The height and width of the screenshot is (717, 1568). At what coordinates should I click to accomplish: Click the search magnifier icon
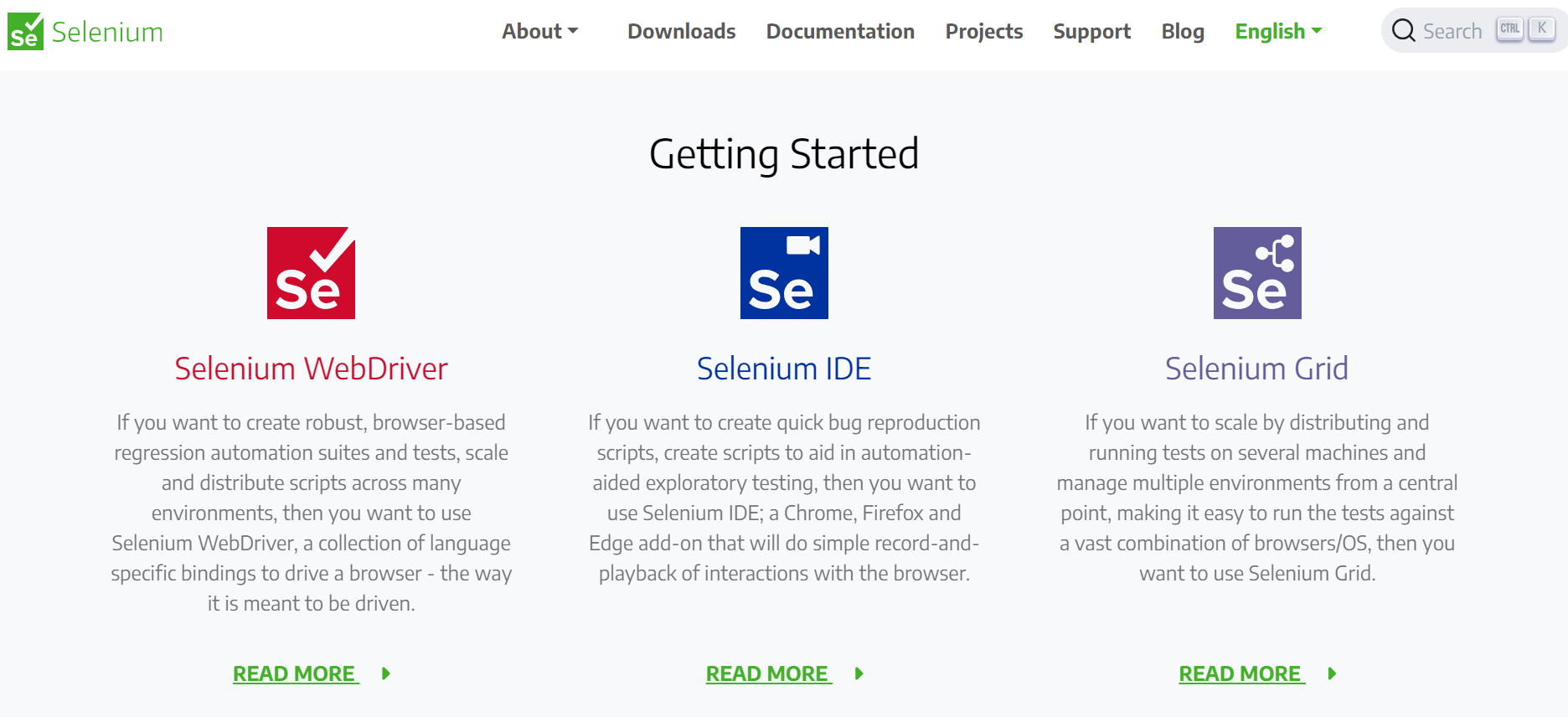click(1404, 30)
